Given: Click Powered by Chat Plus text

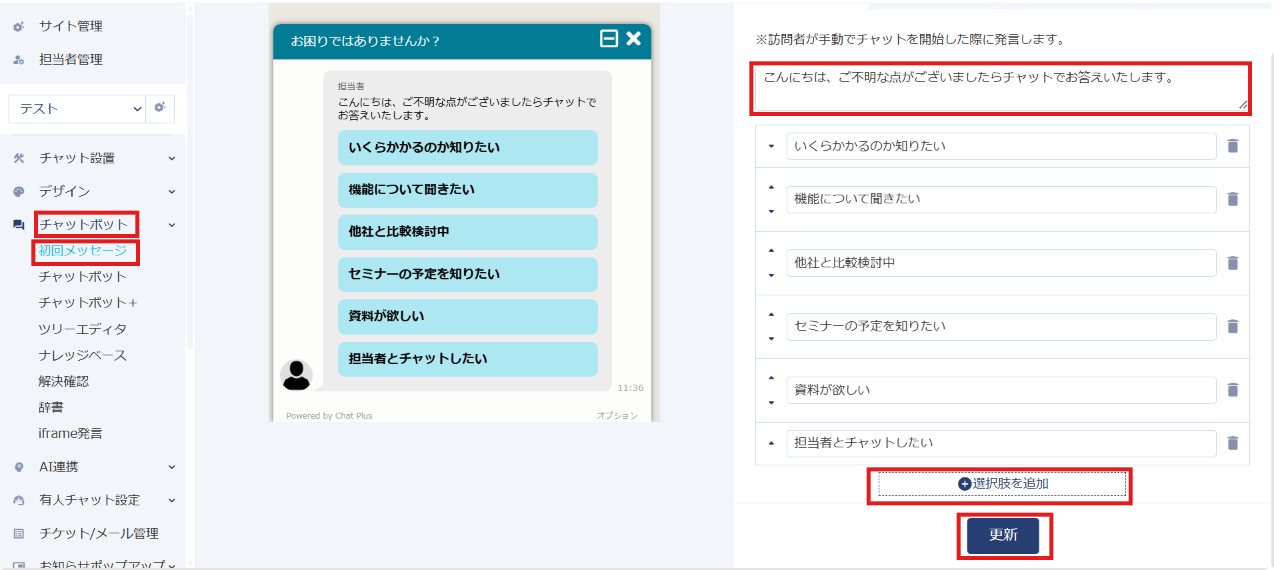Looking at the screenshot, I should click(329, 415).
